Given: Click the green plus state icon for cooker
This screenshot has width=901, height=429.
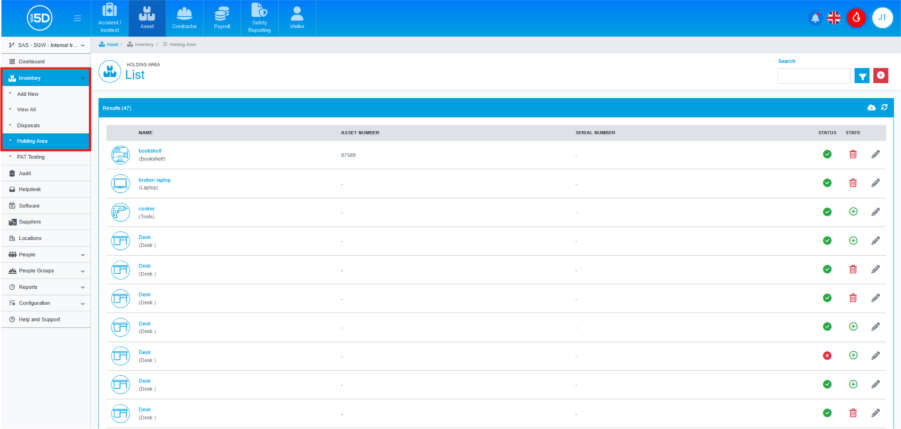Looking at the screenshot, I should click(853, 212).
